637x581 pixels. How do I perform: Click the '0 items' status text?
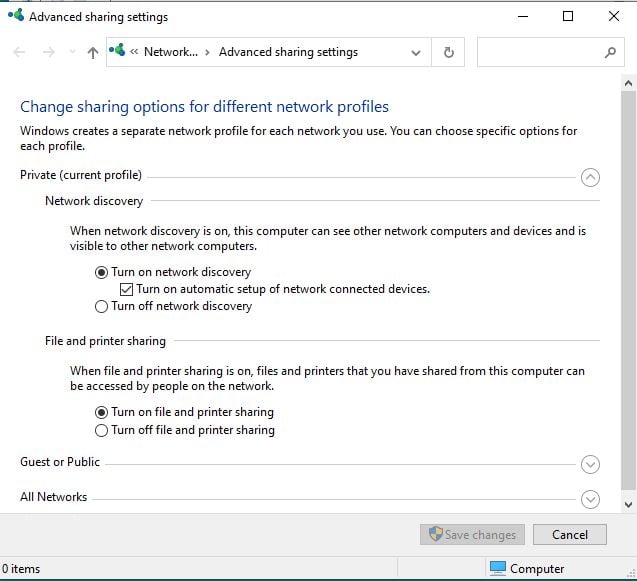pos(21,569)
